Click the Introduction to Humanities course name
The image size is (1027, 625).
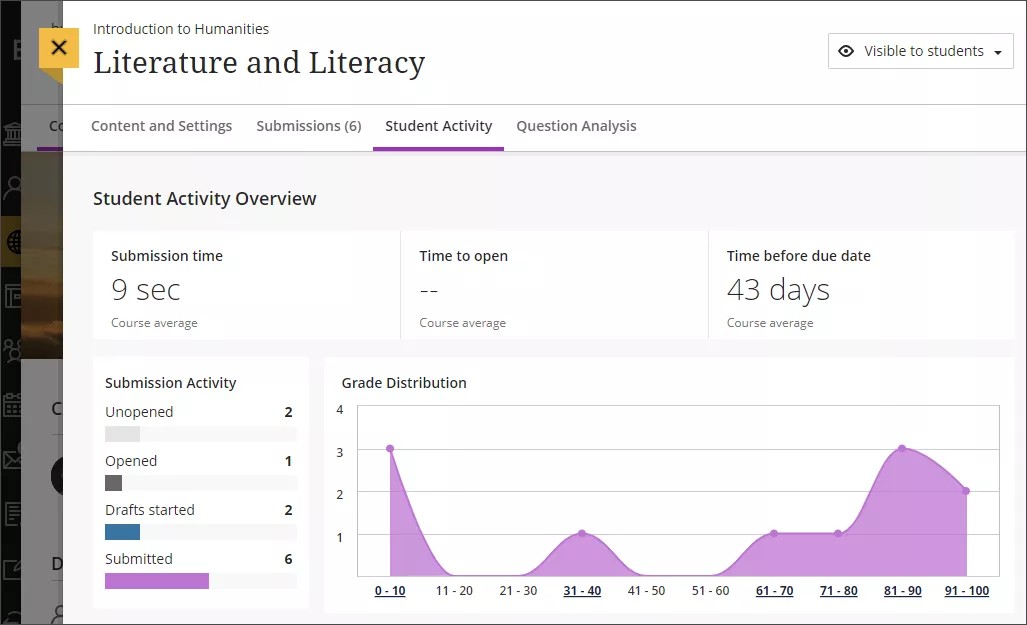[180, 29]
